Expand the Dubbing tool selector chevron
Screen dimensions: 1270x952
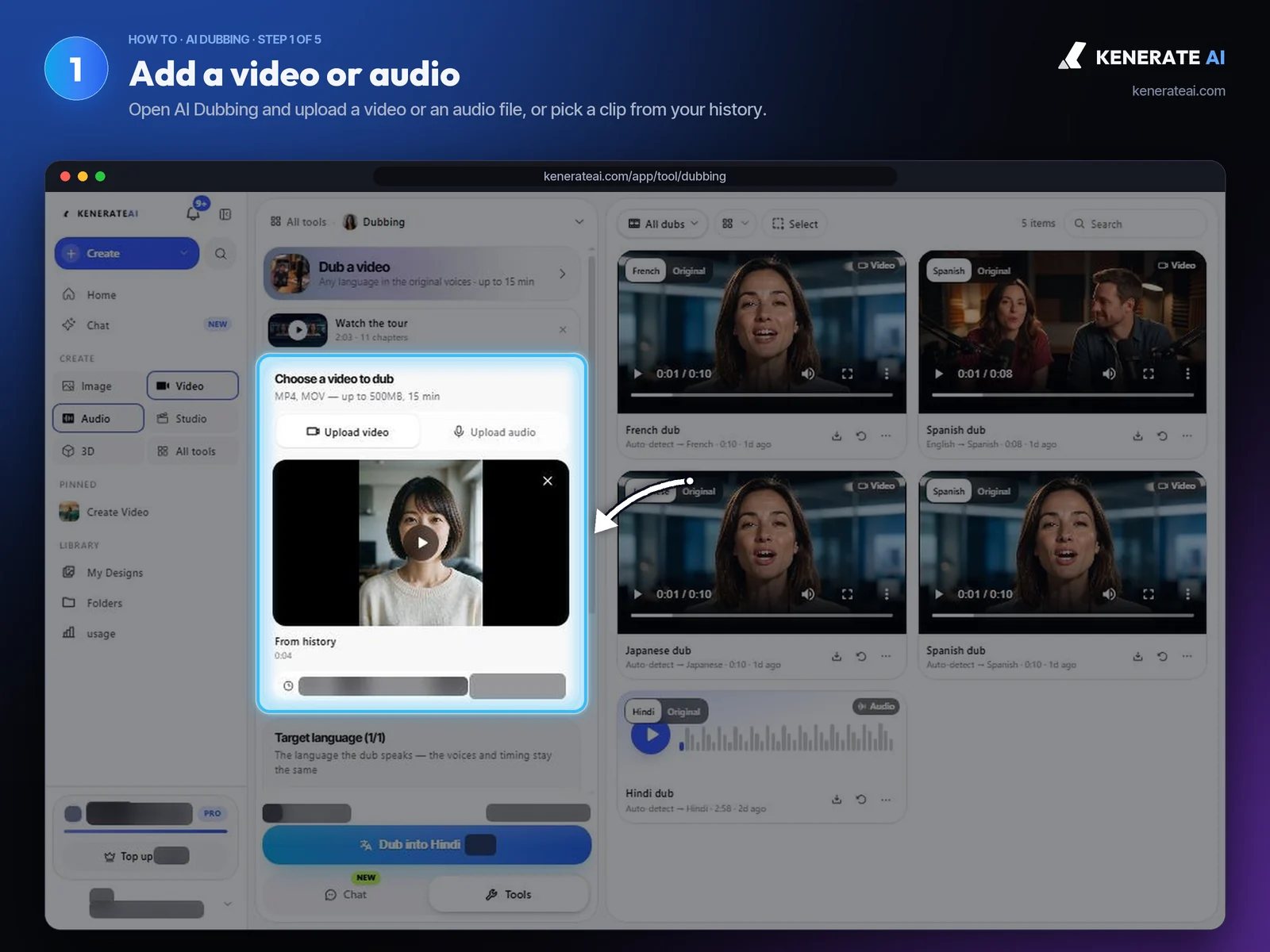[579, 222]
